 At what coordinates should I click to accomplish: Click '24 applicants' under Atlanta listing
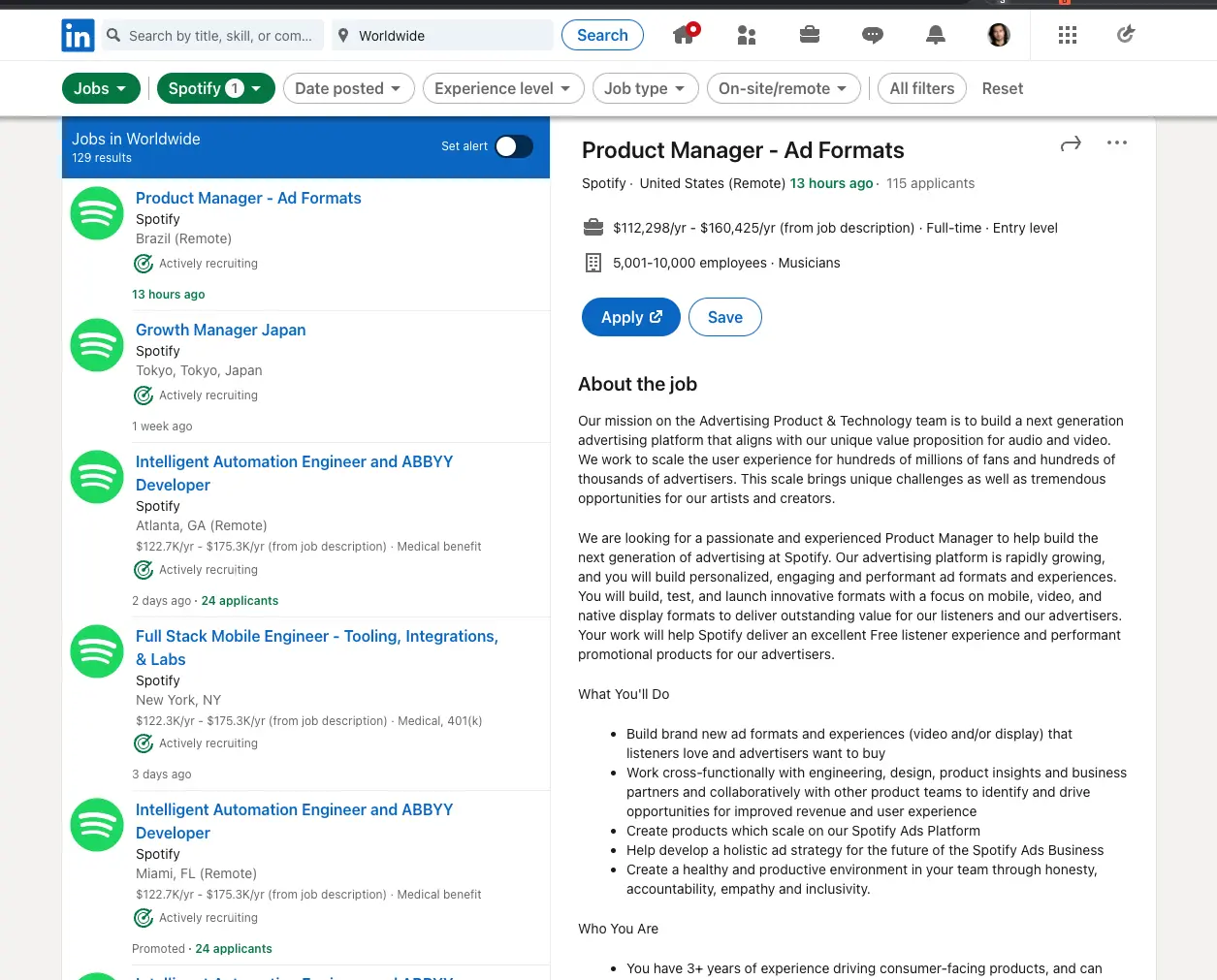240,601
